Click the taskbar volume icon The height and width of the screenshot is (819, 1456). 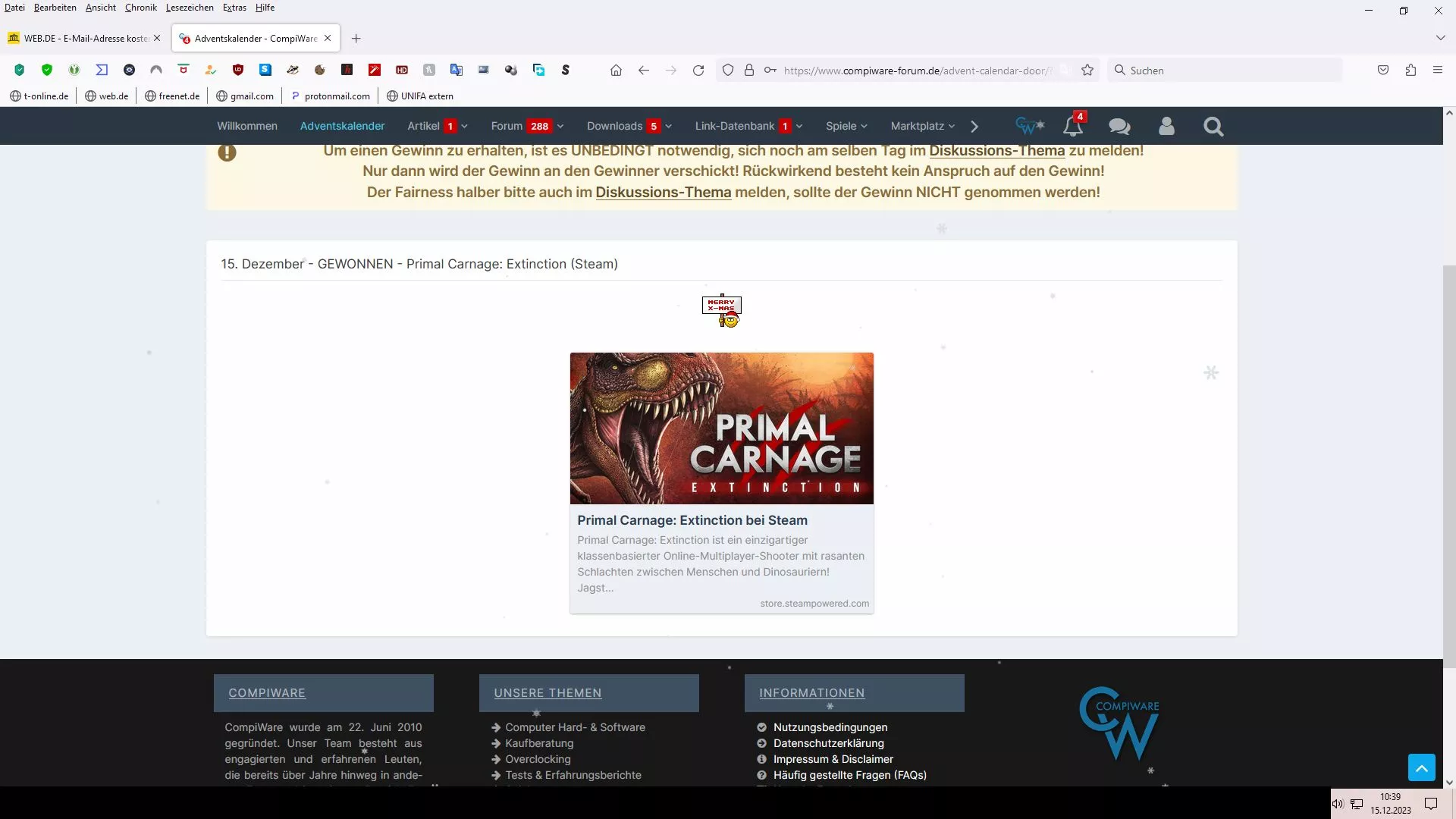1338,804
